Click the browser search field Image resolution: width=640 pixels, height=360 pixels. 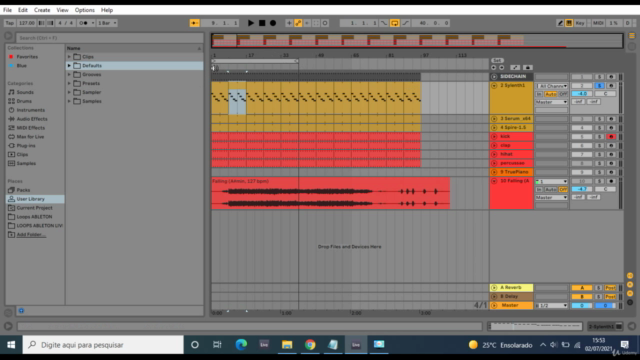tap(109, 38)
